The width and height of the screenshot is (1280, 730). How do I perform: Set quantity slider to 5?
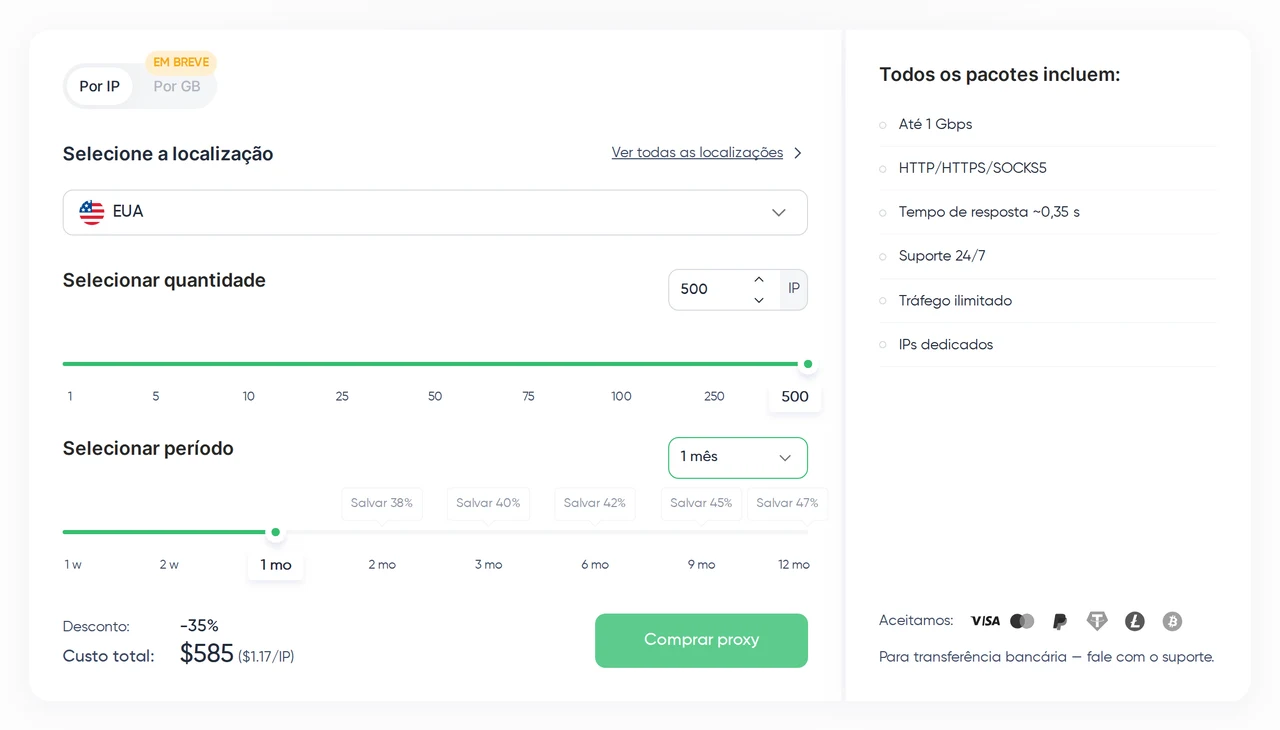(x=156, y=397)
